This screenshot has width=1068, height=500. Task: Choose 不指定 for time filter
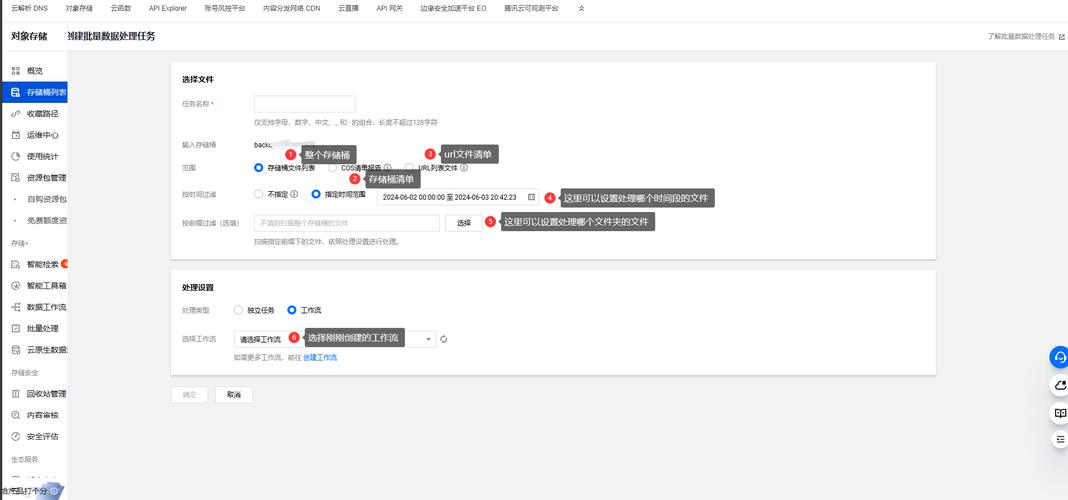(259, 194)
